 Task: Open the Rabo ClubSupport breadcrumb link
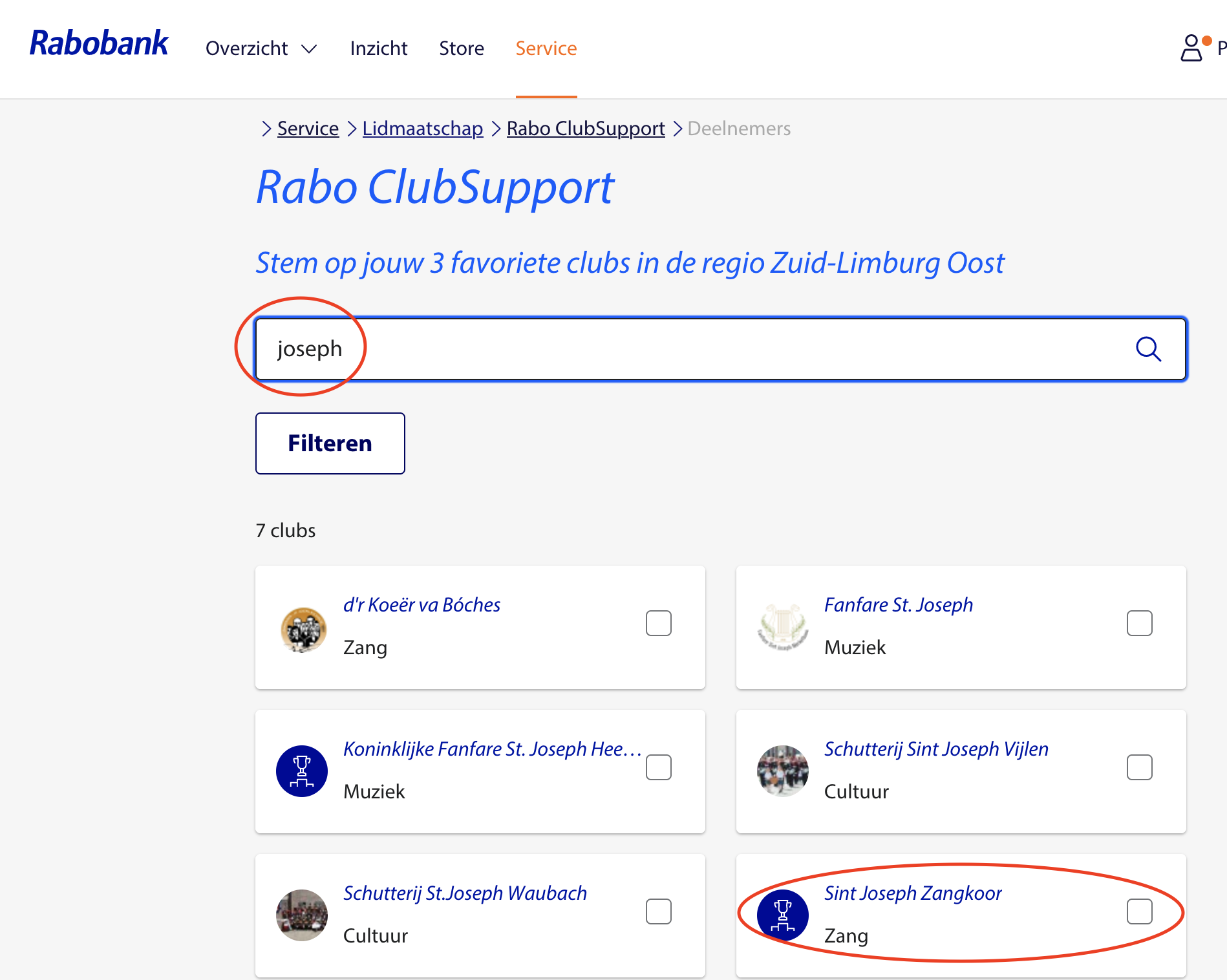click(586, 129)
